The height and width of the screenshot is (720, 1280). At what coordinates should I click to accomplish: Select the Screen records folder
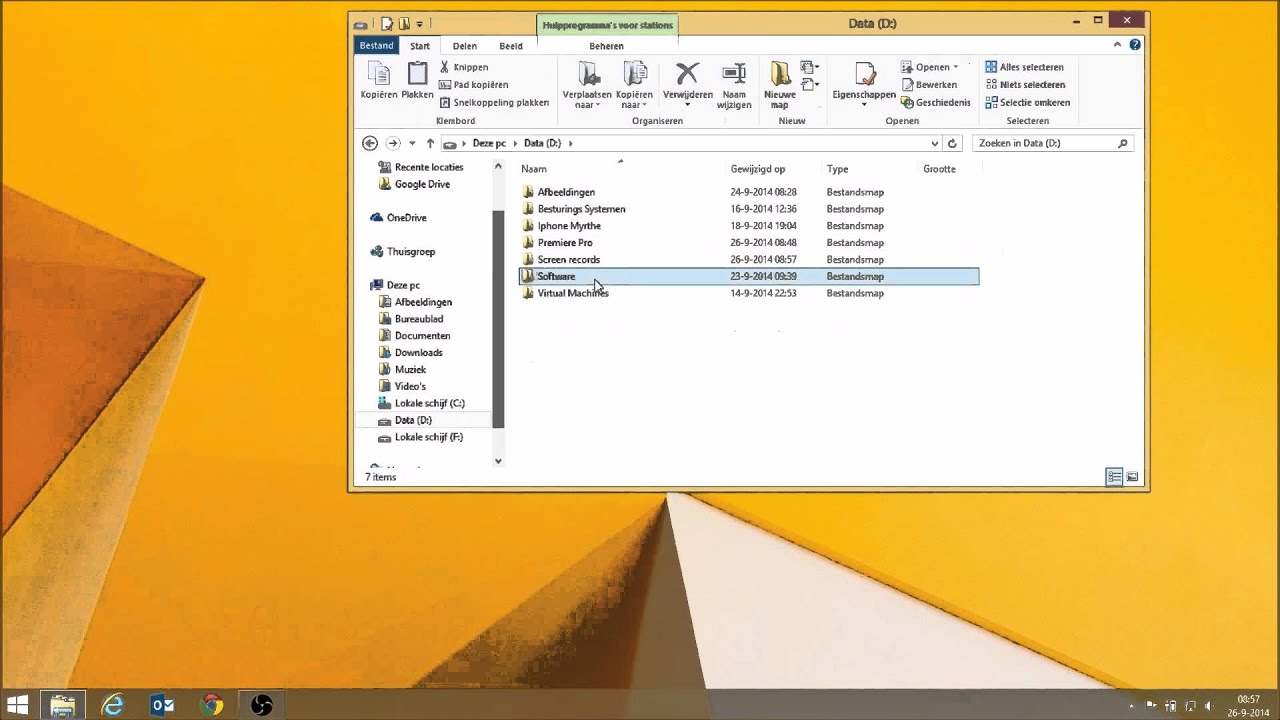(x=568, y=260)
